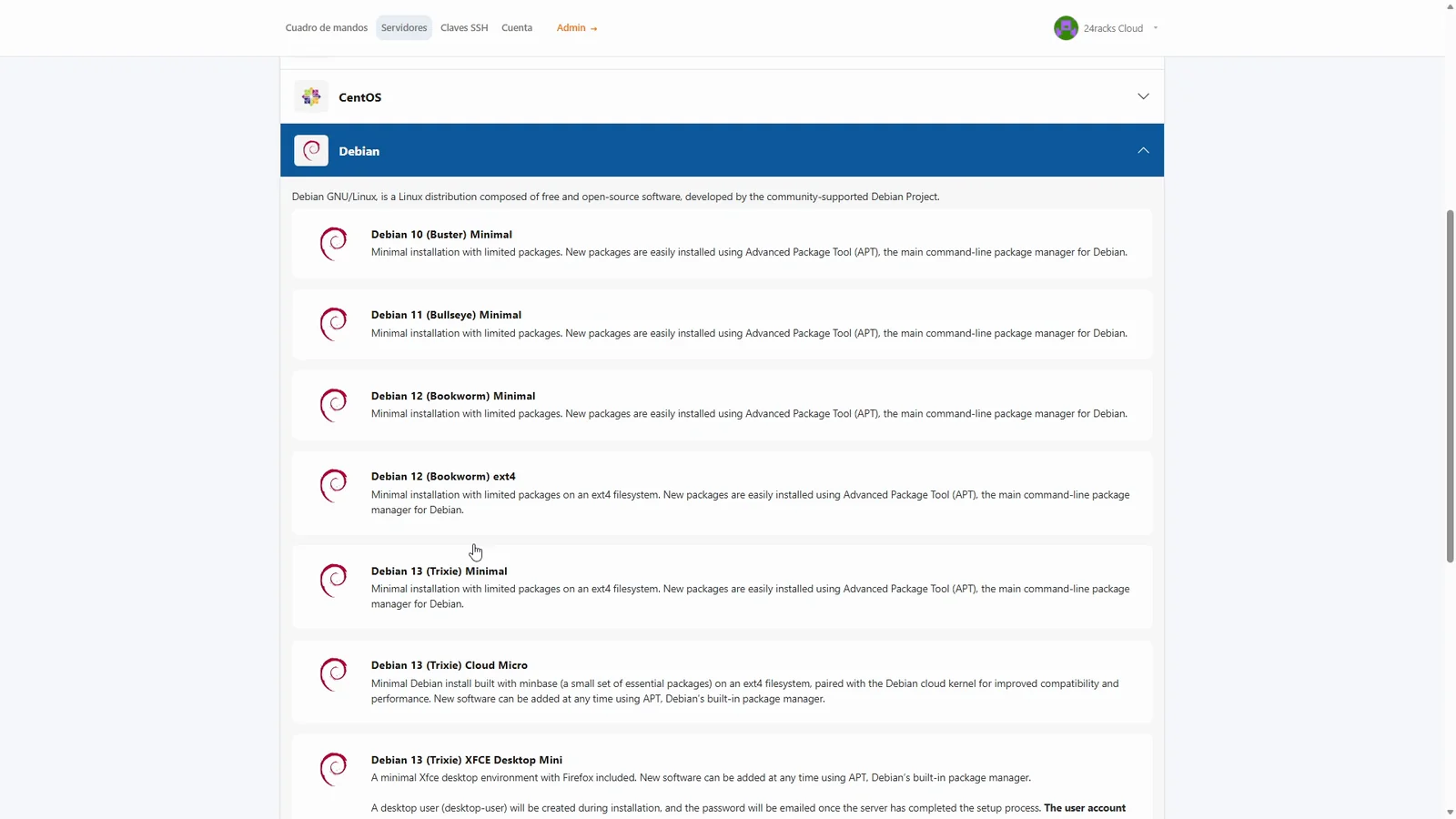Expand the CentOS section chevron
1456x819 pixels.
point(1143,96)
